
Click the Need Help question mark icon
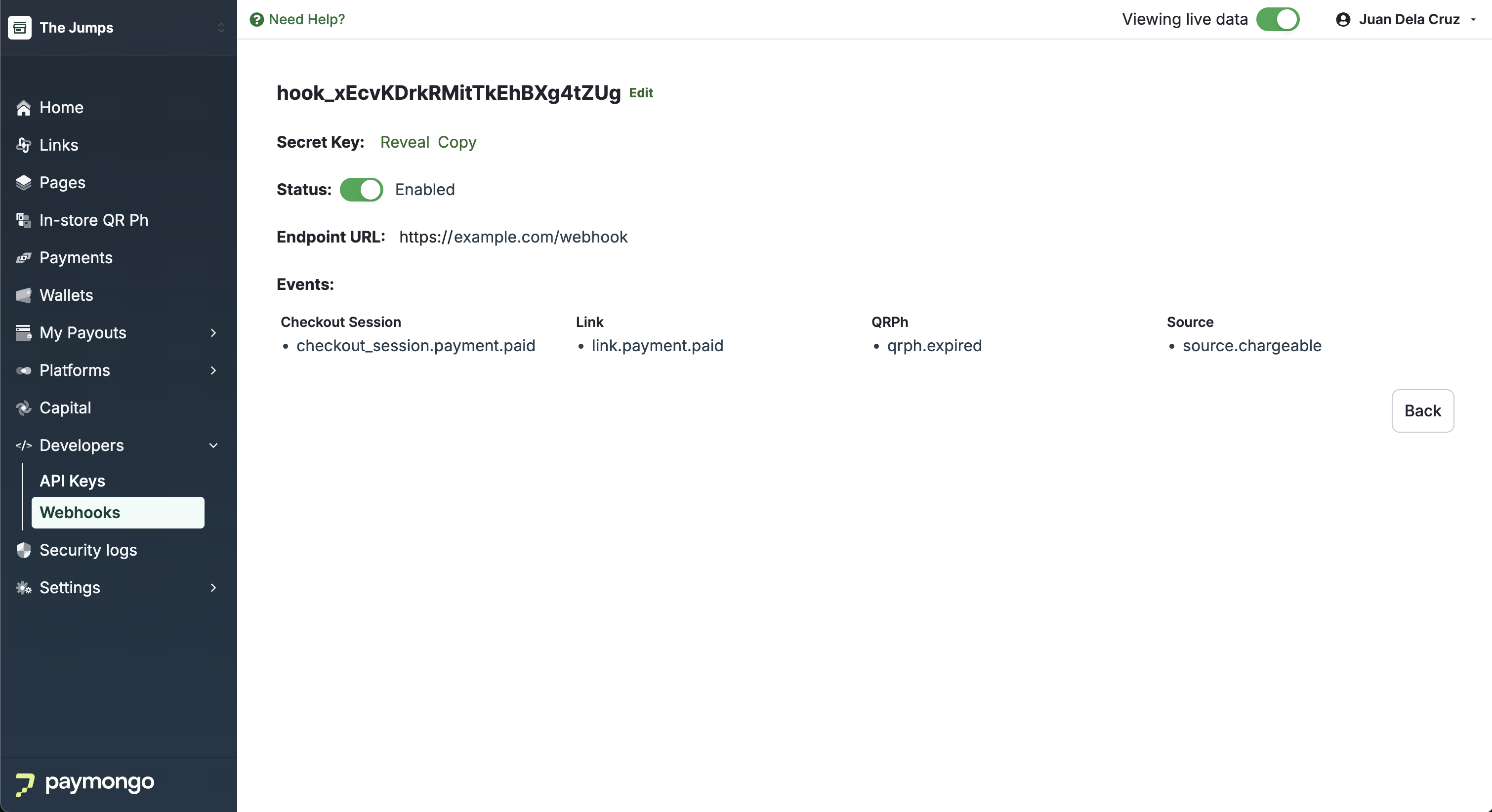(256, 20)
